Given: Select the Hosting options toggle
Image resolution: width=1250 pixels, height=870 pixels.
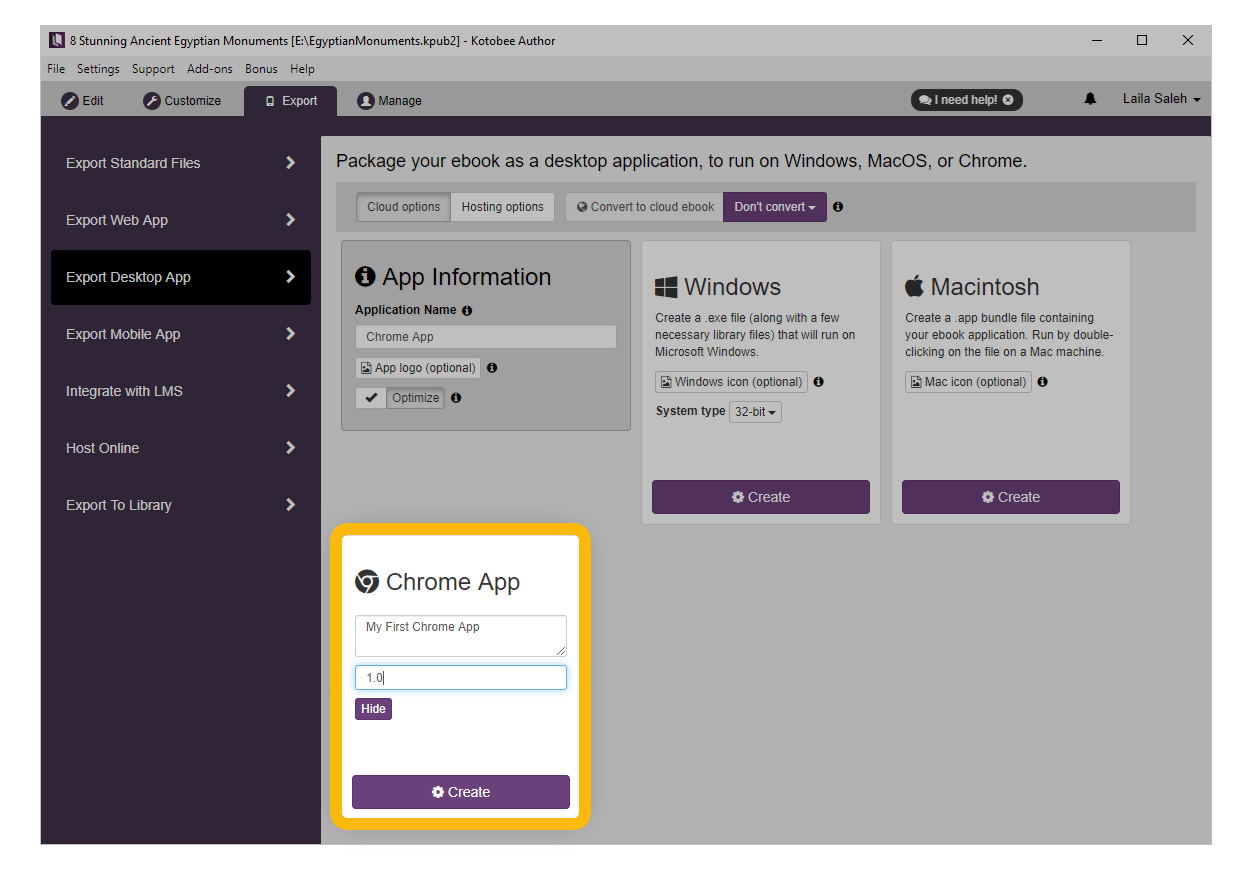Looking at the screenshot, I should click(x=503, y=207).
